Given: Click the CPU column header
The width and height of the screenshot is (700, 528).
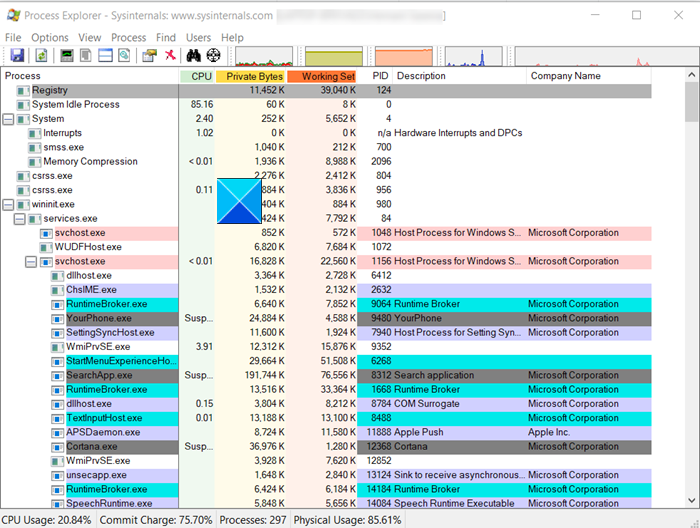Looking at the screenshot, I should point(196,76).
